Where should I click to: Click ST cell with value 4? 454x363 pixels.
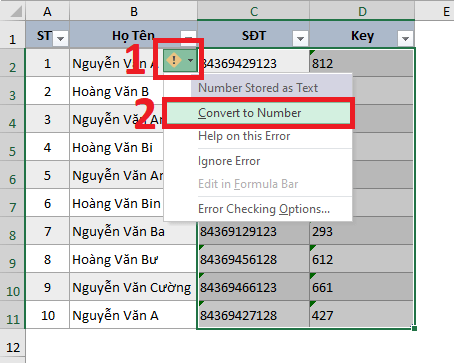coord(48,147)
